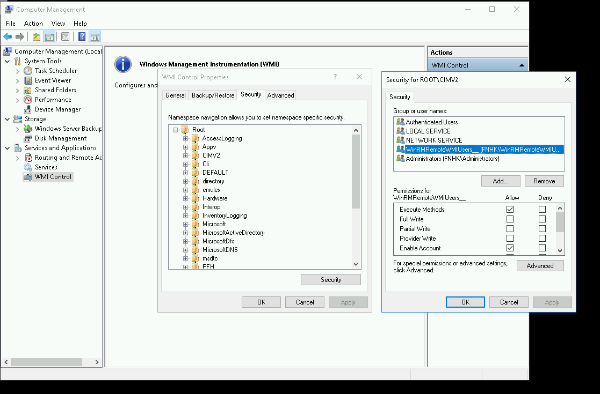This screenshot has width=600, height=394.
Task: Collapse the Root namespace node
Action: (176, 130)
